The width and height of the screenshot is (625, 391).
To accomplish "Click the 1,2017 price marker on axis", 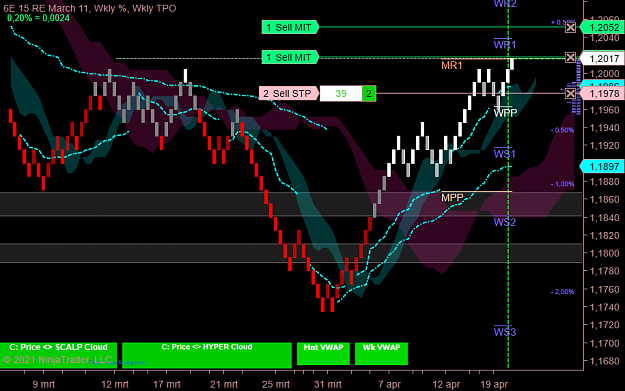I will [602, 58].
